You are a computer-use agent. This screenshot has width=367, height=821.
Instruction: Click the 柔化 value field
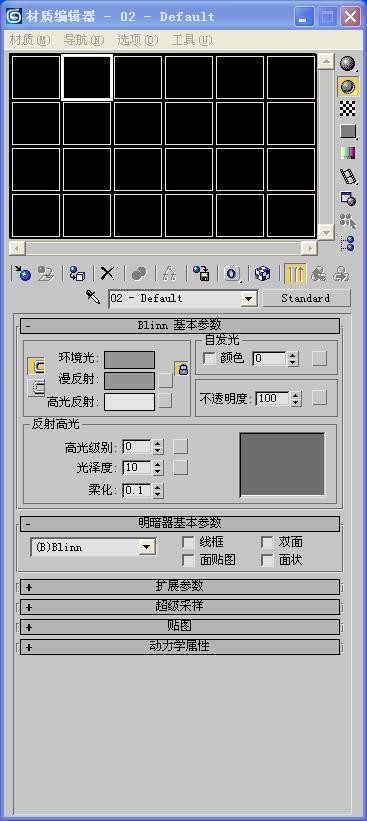tap(137, 491)
